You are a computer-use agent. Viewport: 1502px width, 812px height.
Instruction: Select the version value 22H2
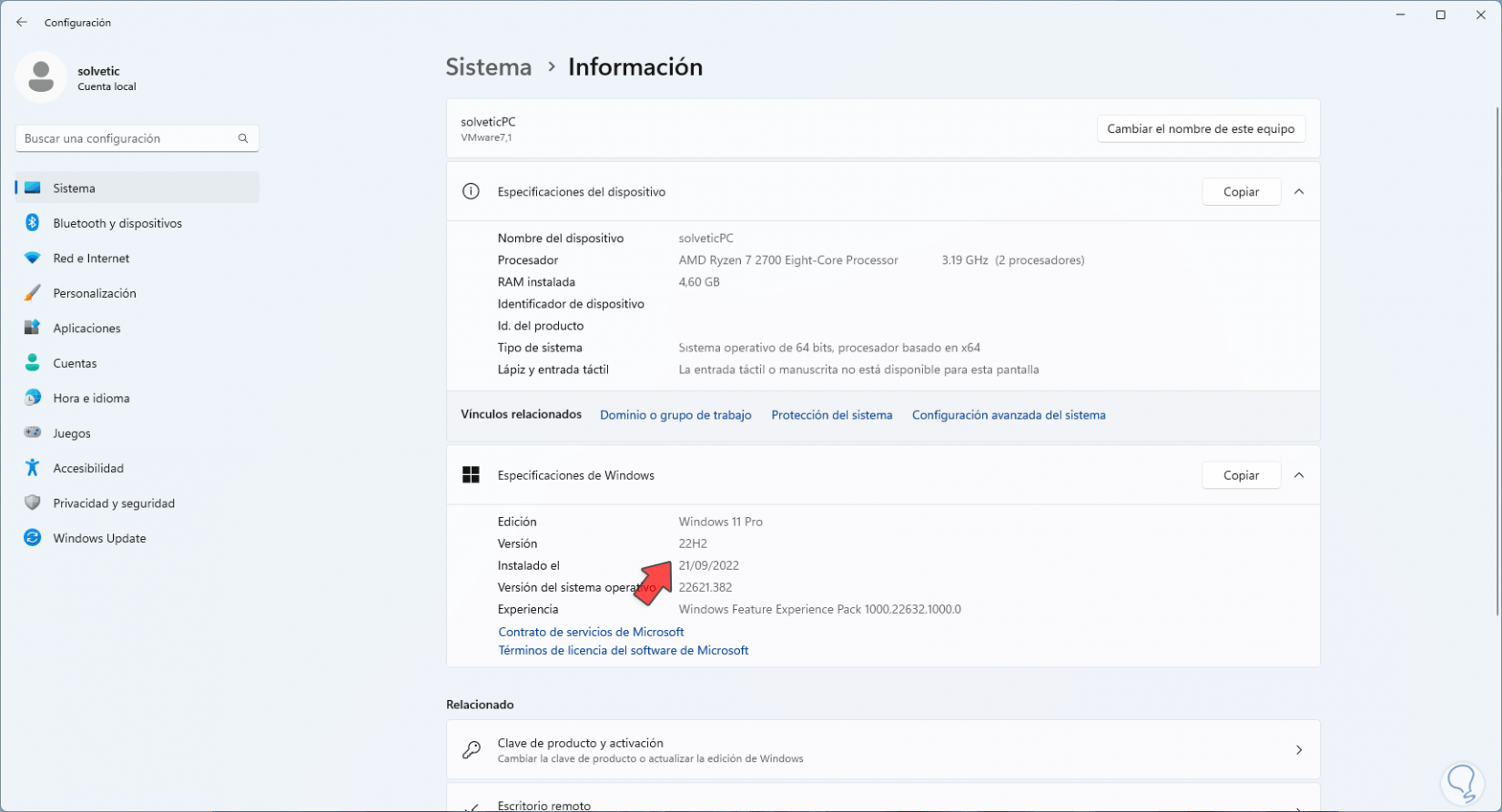coord(693,543)
